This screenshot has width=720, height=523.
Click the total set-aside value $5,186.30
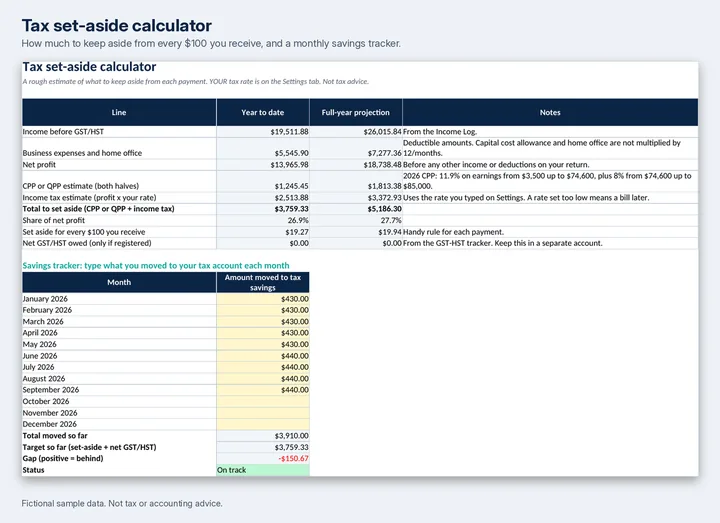coord(384,209)
